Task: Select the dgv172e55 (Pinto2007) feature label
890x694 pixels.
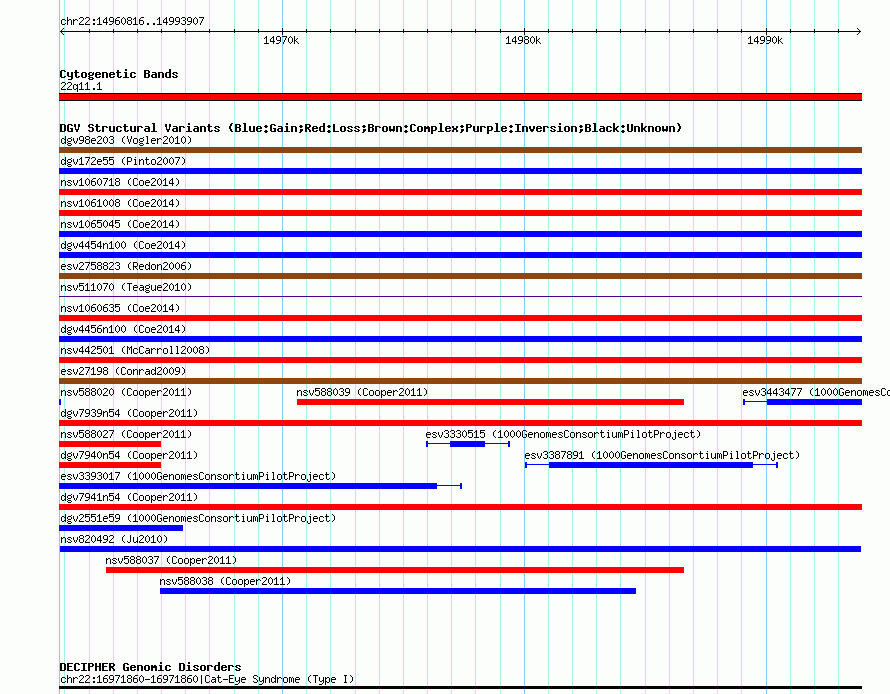Action: (123, 161)
